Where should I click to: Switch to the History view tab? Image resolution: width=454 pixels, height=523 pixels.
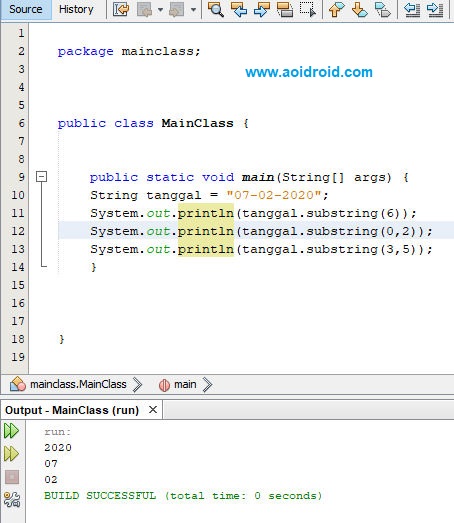(76, 9)
